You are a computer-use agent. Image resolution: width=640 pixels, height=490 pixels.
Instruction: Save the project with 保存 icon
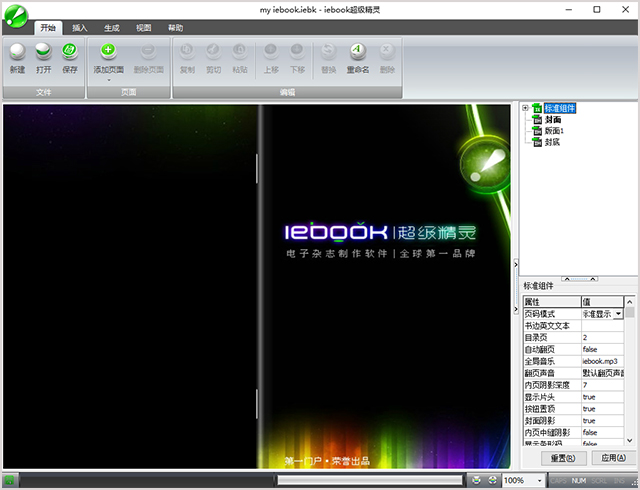pyautogui.click(x=70, y=50)
